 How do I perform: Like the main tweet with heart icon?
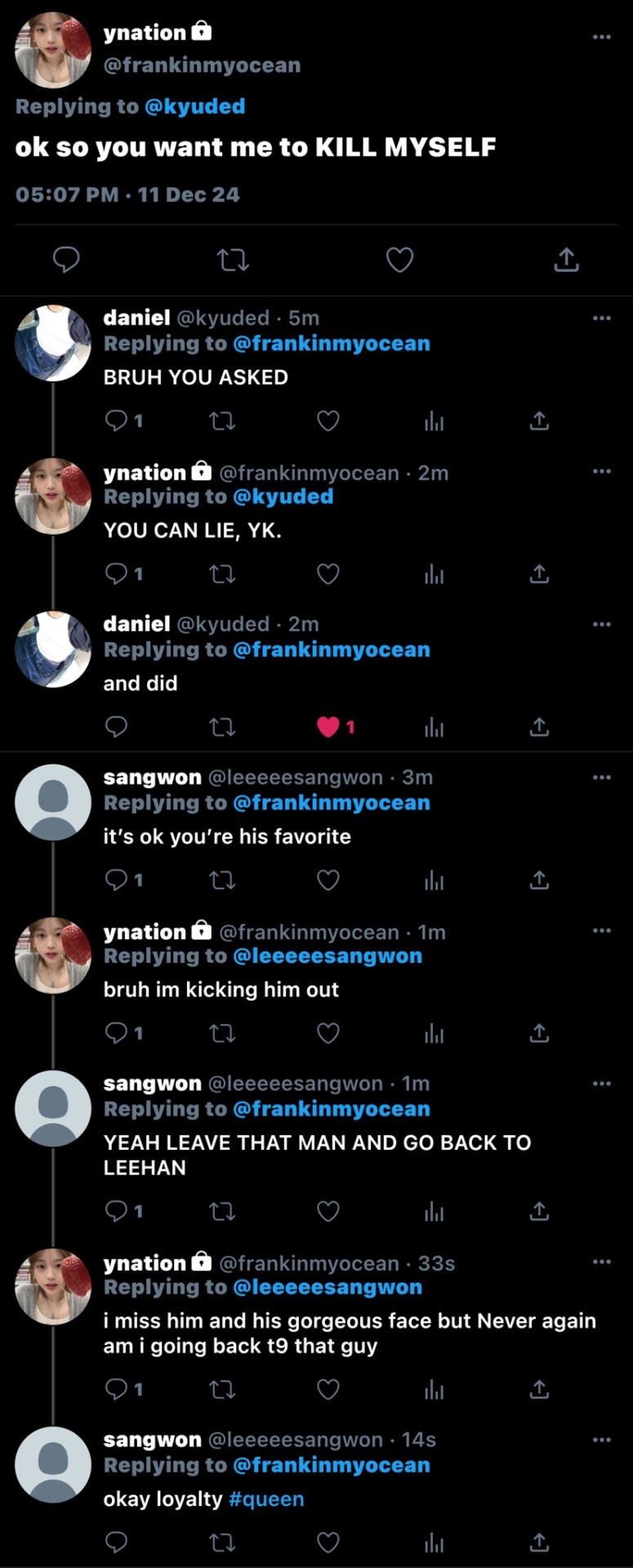tap(399, 260)
